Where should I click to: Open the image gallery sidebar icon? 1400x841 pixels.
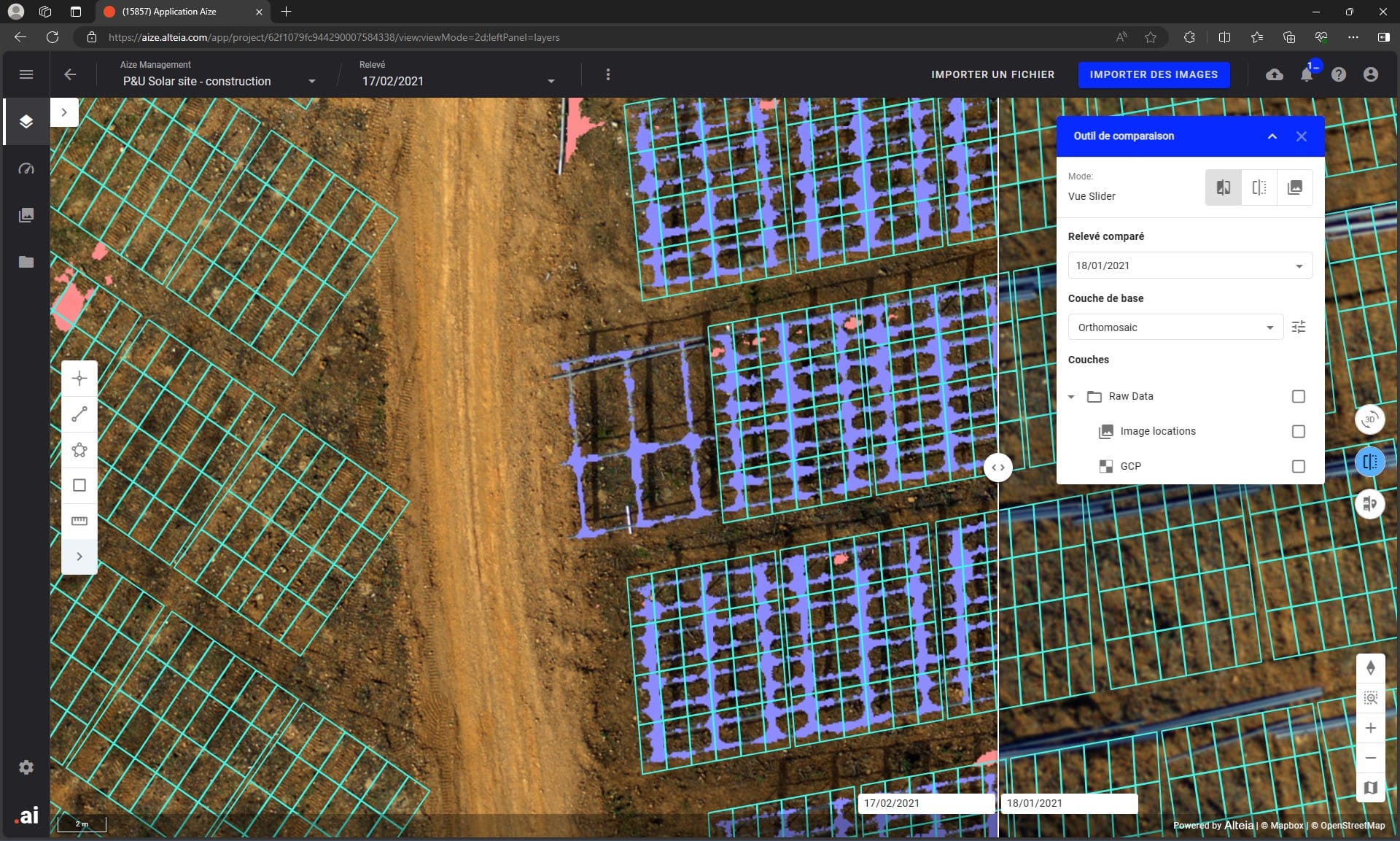[x=26, y=215]
